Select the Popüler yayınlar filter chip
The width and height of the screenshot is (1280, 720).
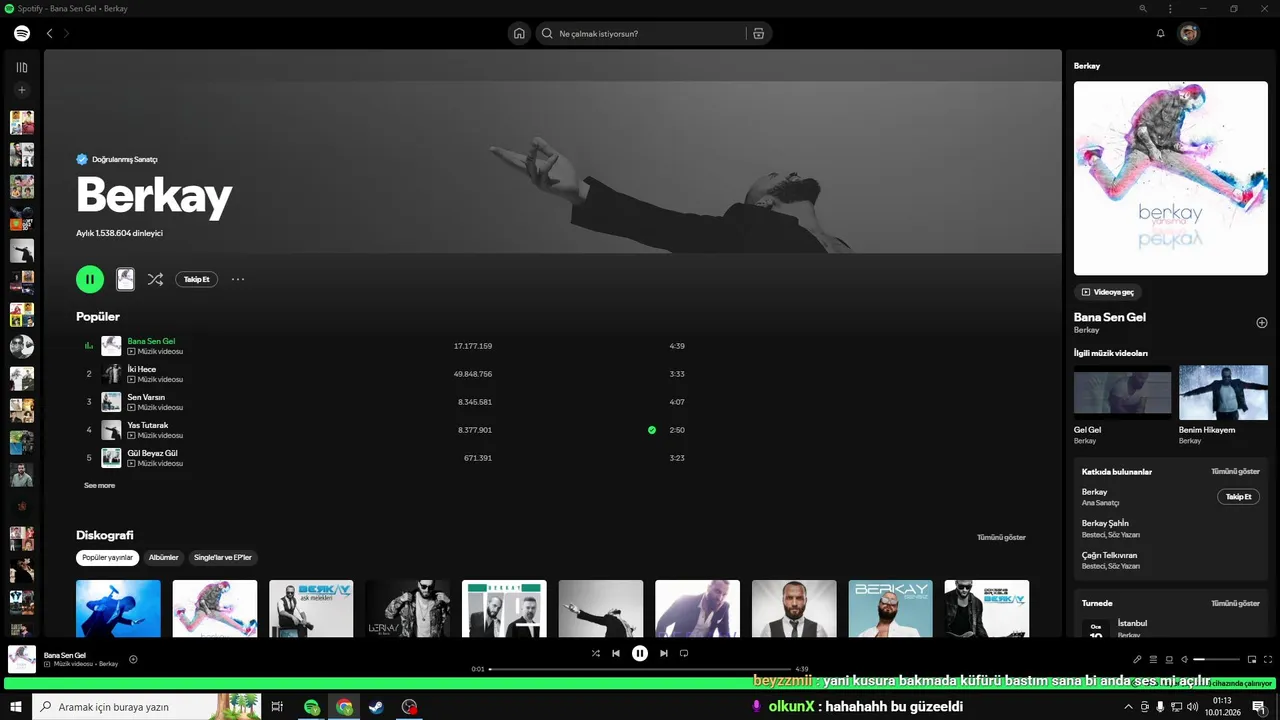click(x=107, y=557)
